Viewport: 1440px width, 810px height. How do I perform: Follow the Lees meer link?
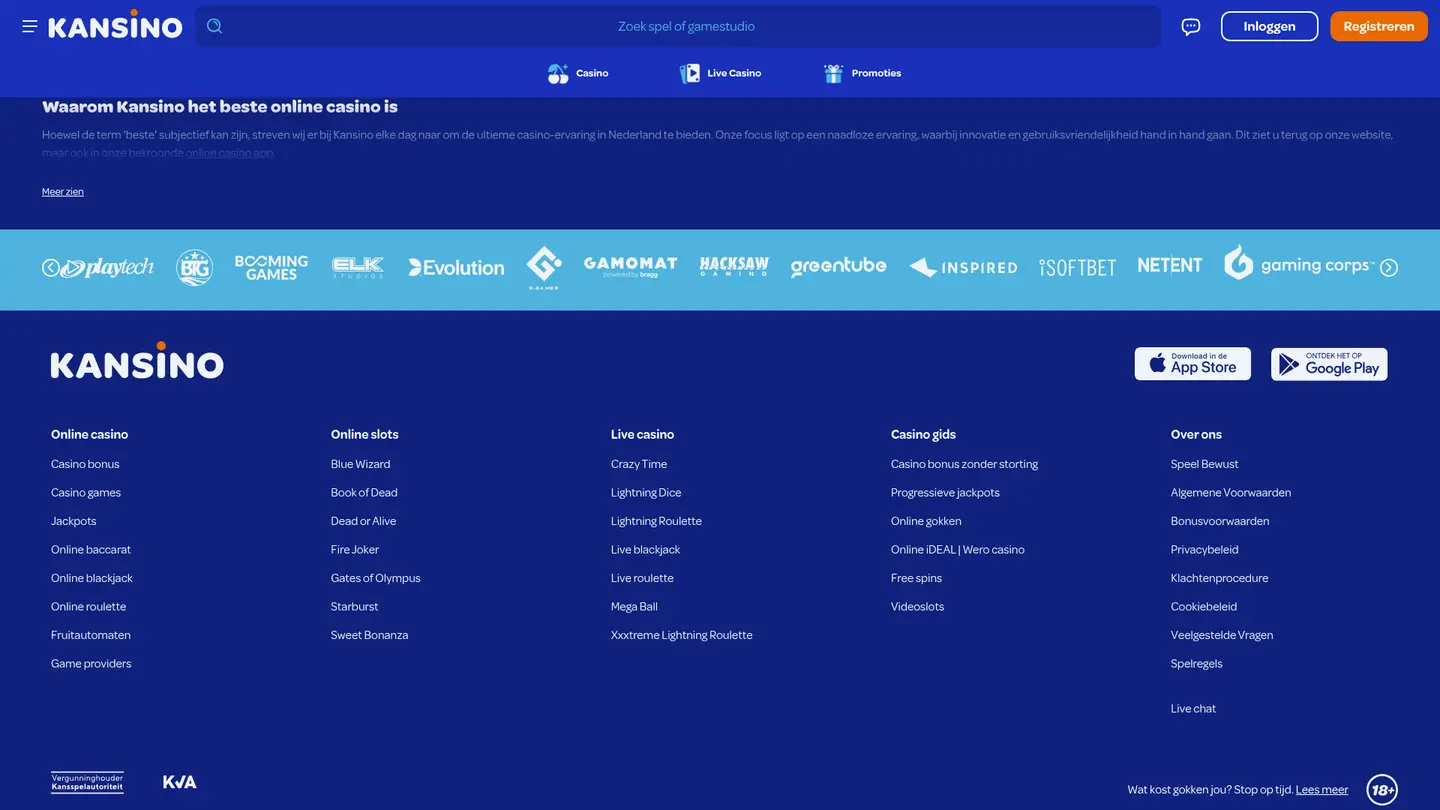click(x=1322, y=790)
